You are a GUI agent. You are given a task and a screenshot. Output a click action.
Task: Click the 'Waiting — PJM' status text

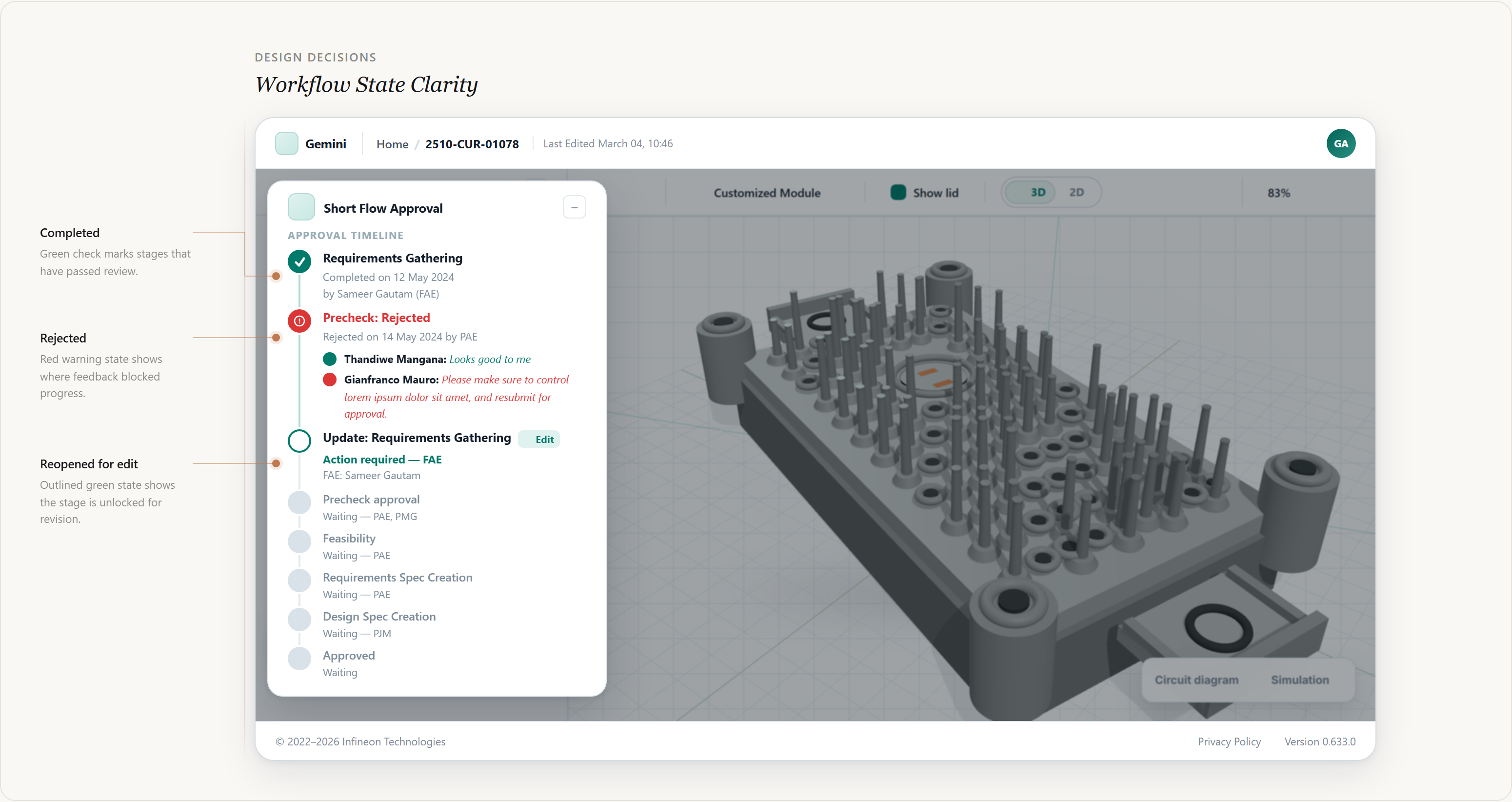[357, 634]
